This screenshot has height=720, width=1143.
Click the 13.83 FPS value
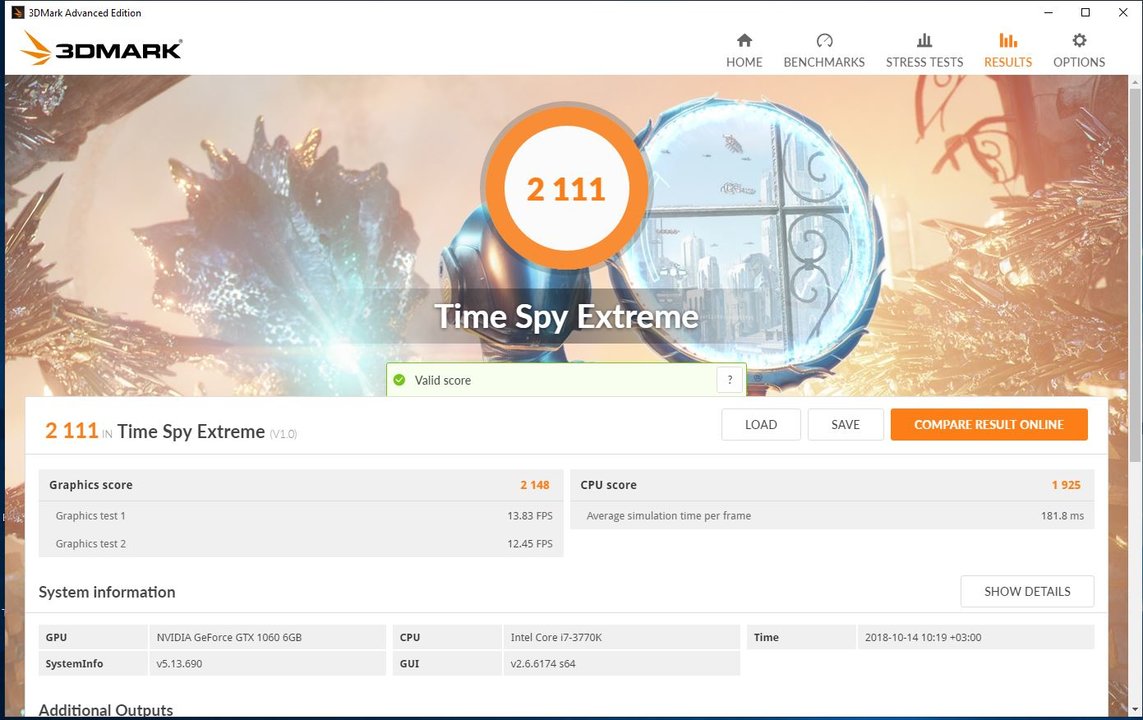(530, 516)
